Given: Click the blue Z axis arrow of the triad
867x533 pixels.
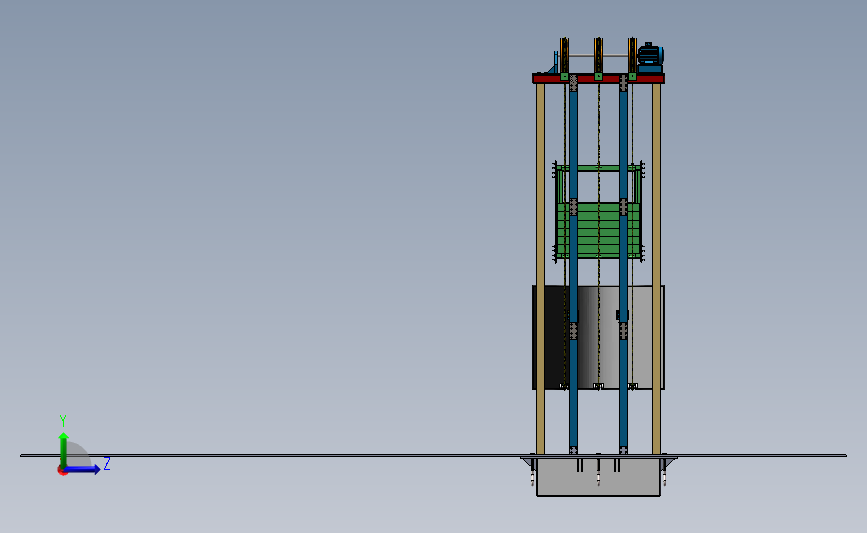Looking at the screenshot, I should pyautogui.click(x=83, y=469).
